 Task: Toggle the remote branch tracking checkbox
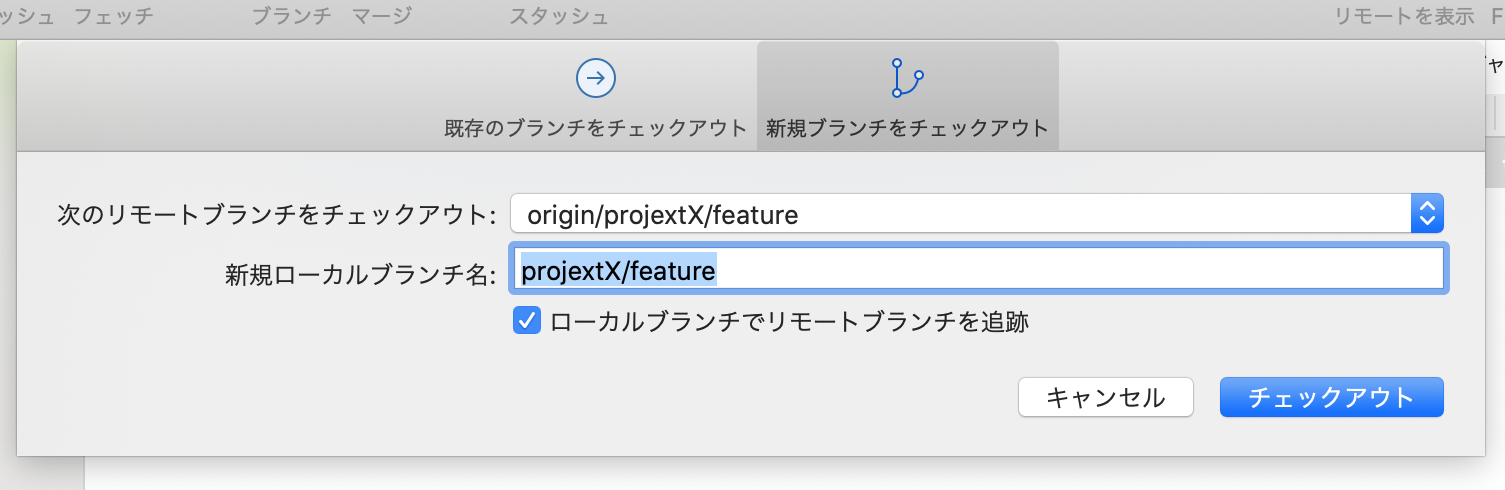pos(526,321)
